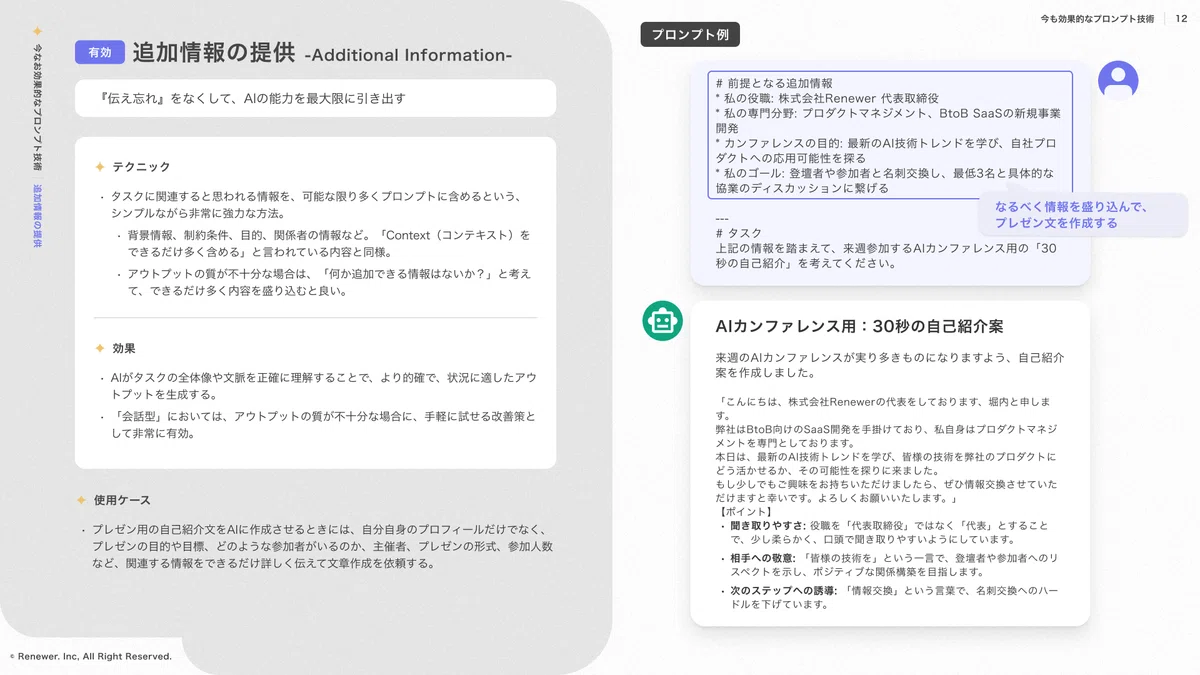This screenshot has width=1200, height=675.
Task: Click the sentence starting 来週のAIカンファレンスが実り多き
Action: tap(889, 365)
